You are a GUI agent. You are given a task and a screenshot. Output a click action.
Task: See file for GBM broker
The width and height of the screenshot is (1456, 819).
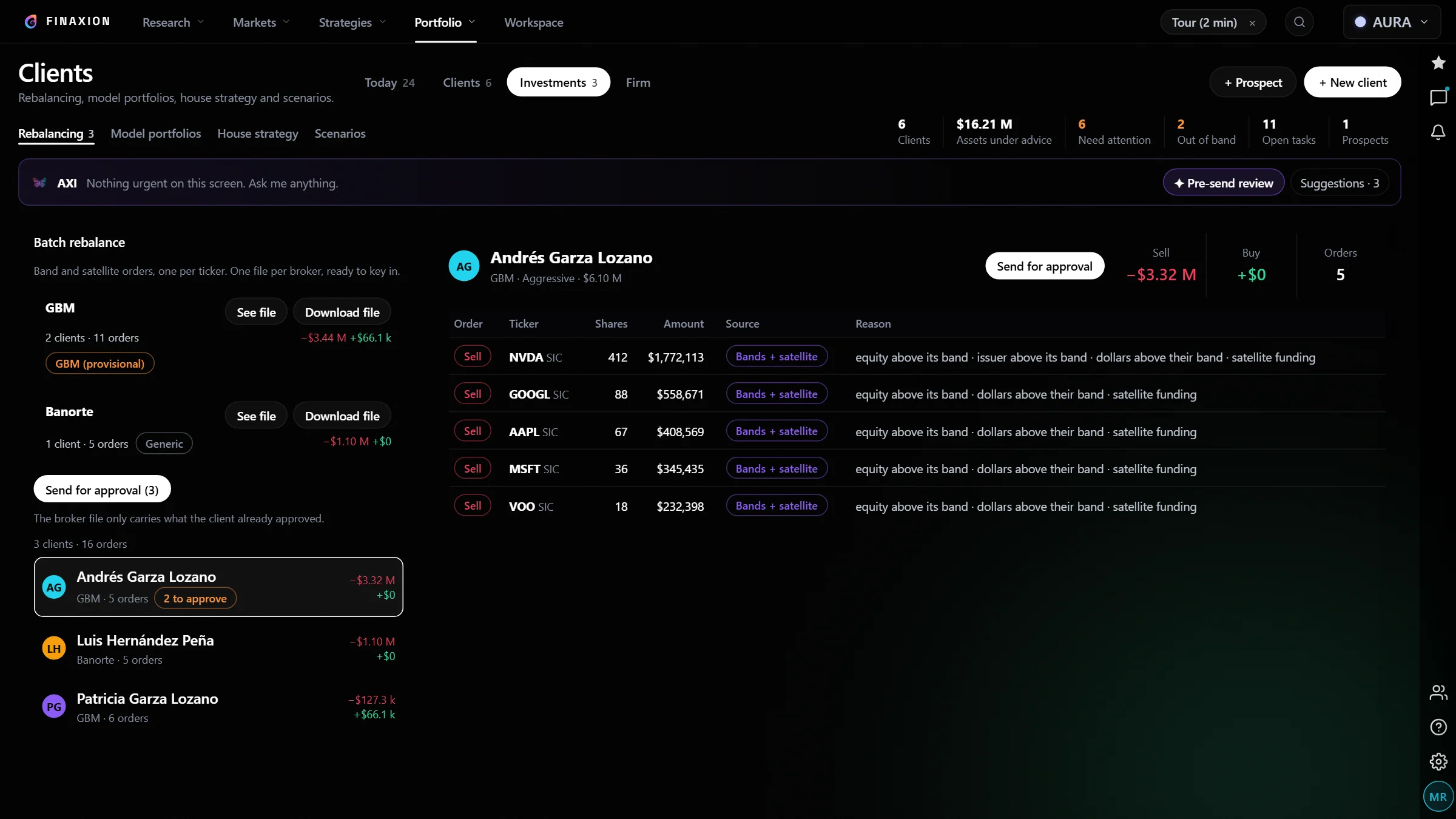(x=256, y=312)
